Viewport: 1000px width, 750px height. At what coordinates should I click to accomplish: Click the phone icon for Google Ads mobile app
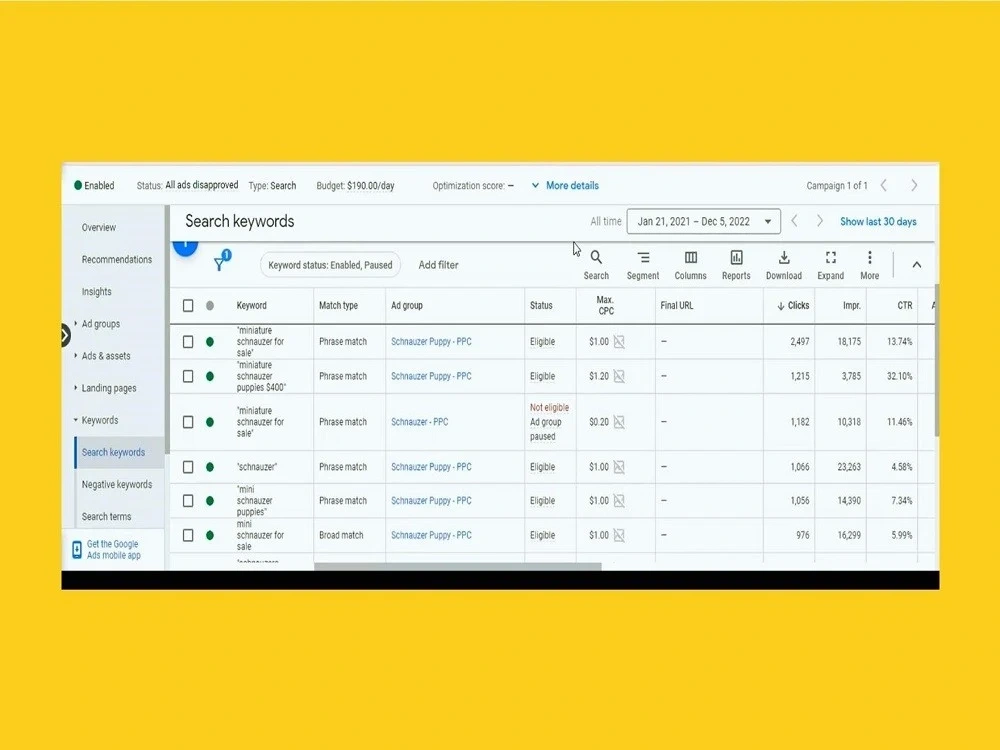(x=77, y=549)
